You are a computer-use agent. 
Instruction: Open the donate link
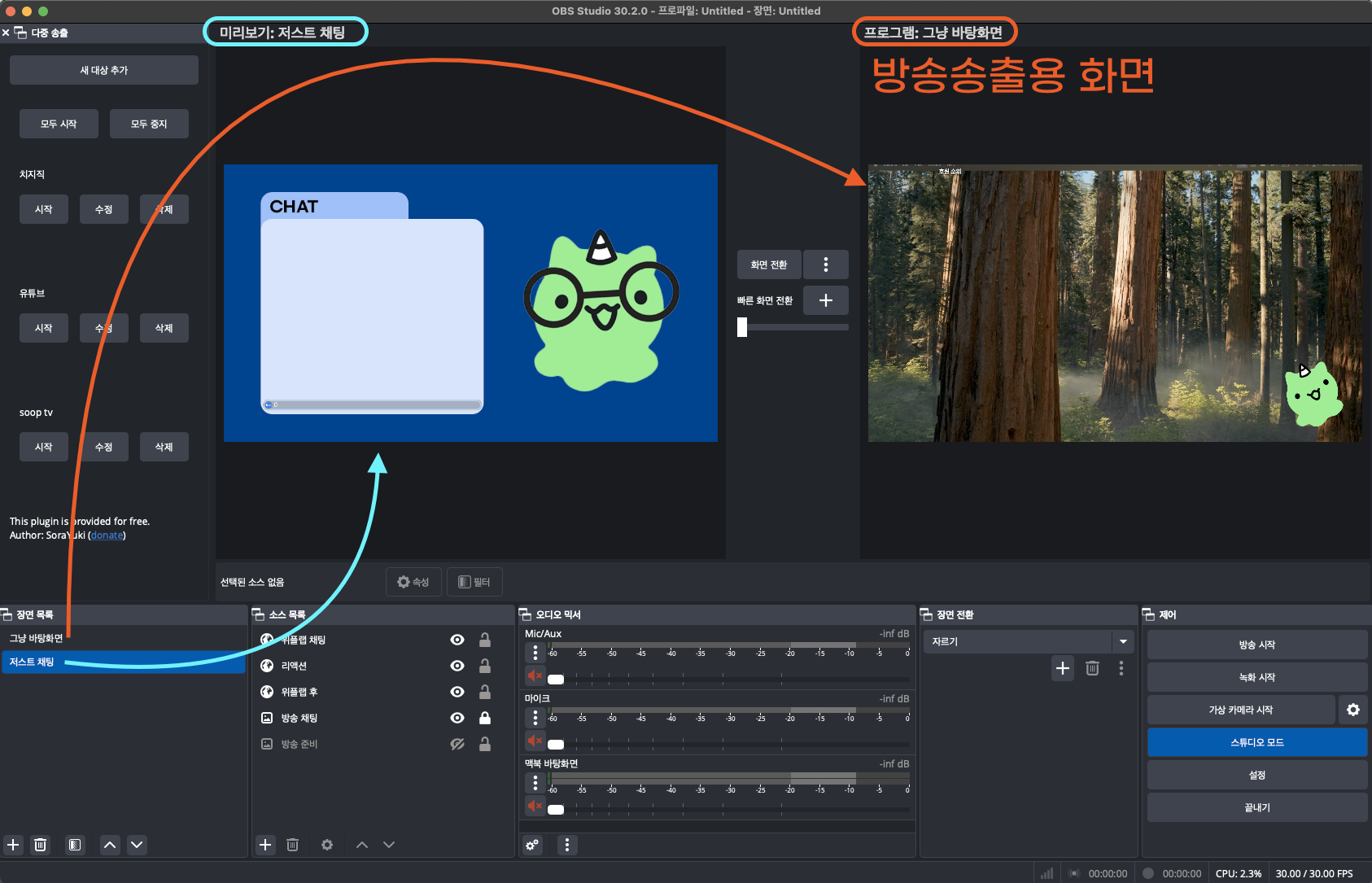click(x=107, y=535)
